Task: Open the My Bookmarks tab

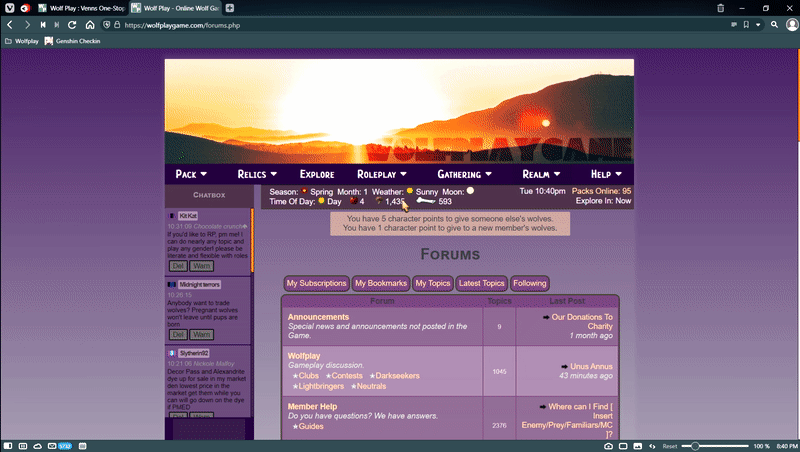Action: pyautogui.click(x=381, y=283)
